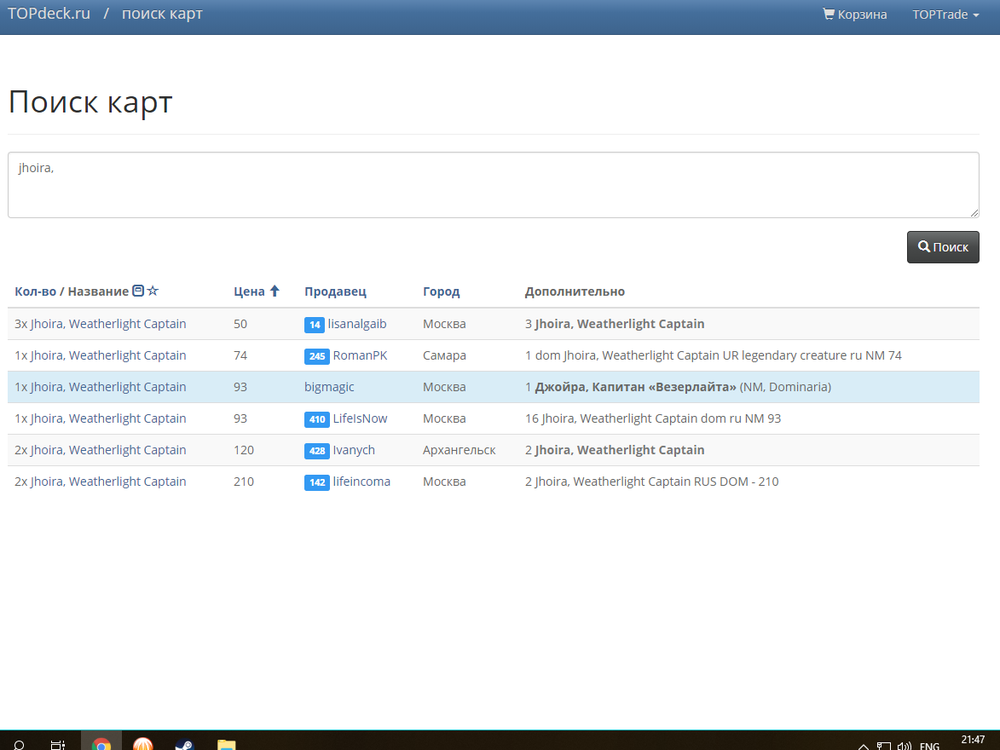Sort results by Цена column
The height and width of the screenshot is (750, 1000).
click(249, 291)
